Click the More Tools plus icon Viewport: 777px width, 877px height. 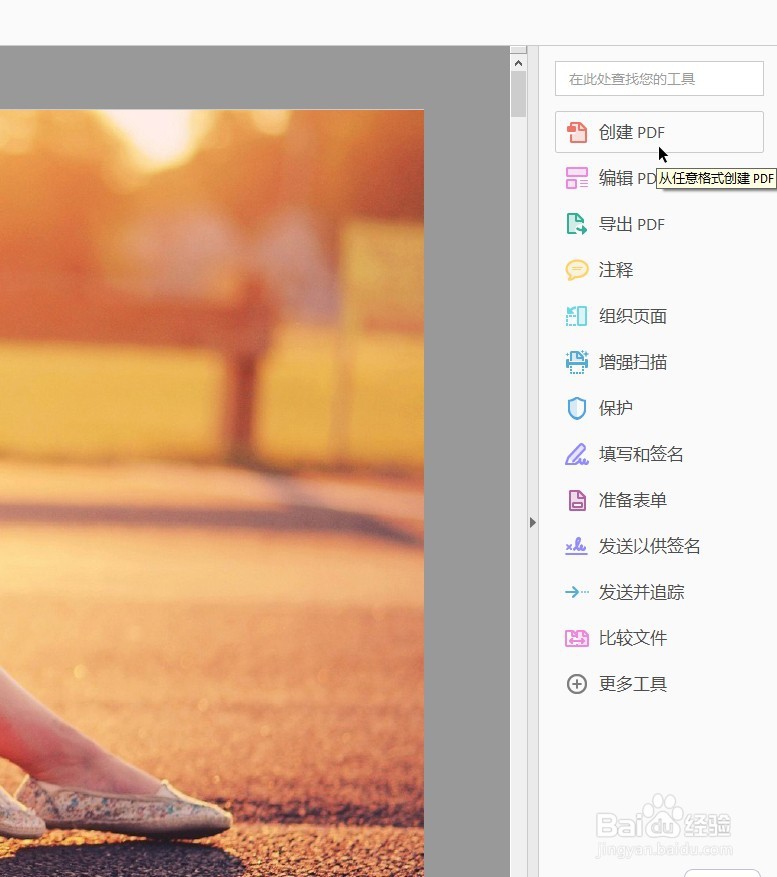(577, 683)
